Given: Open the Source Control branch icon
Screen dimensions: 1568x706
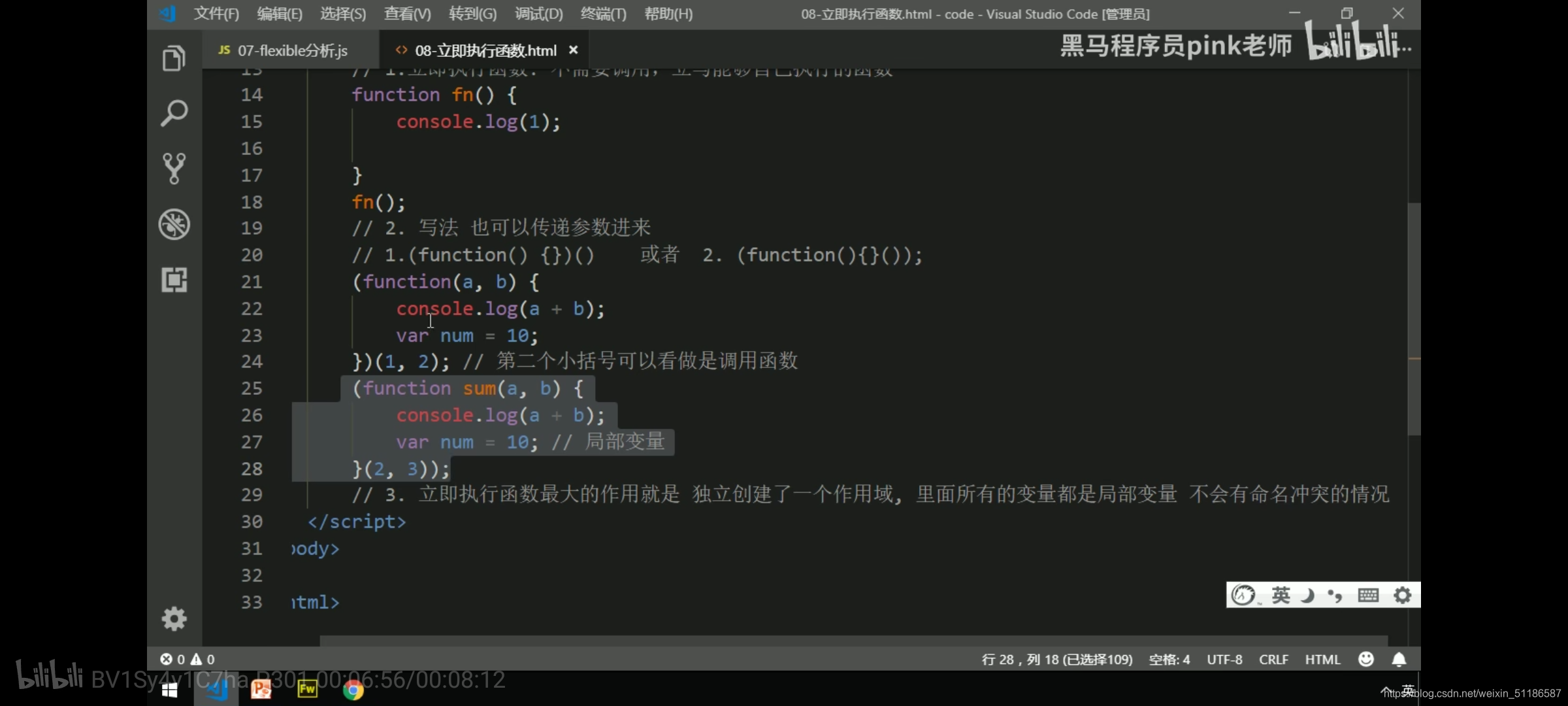Looking at the screenshot, I should (x=174, y=169).
